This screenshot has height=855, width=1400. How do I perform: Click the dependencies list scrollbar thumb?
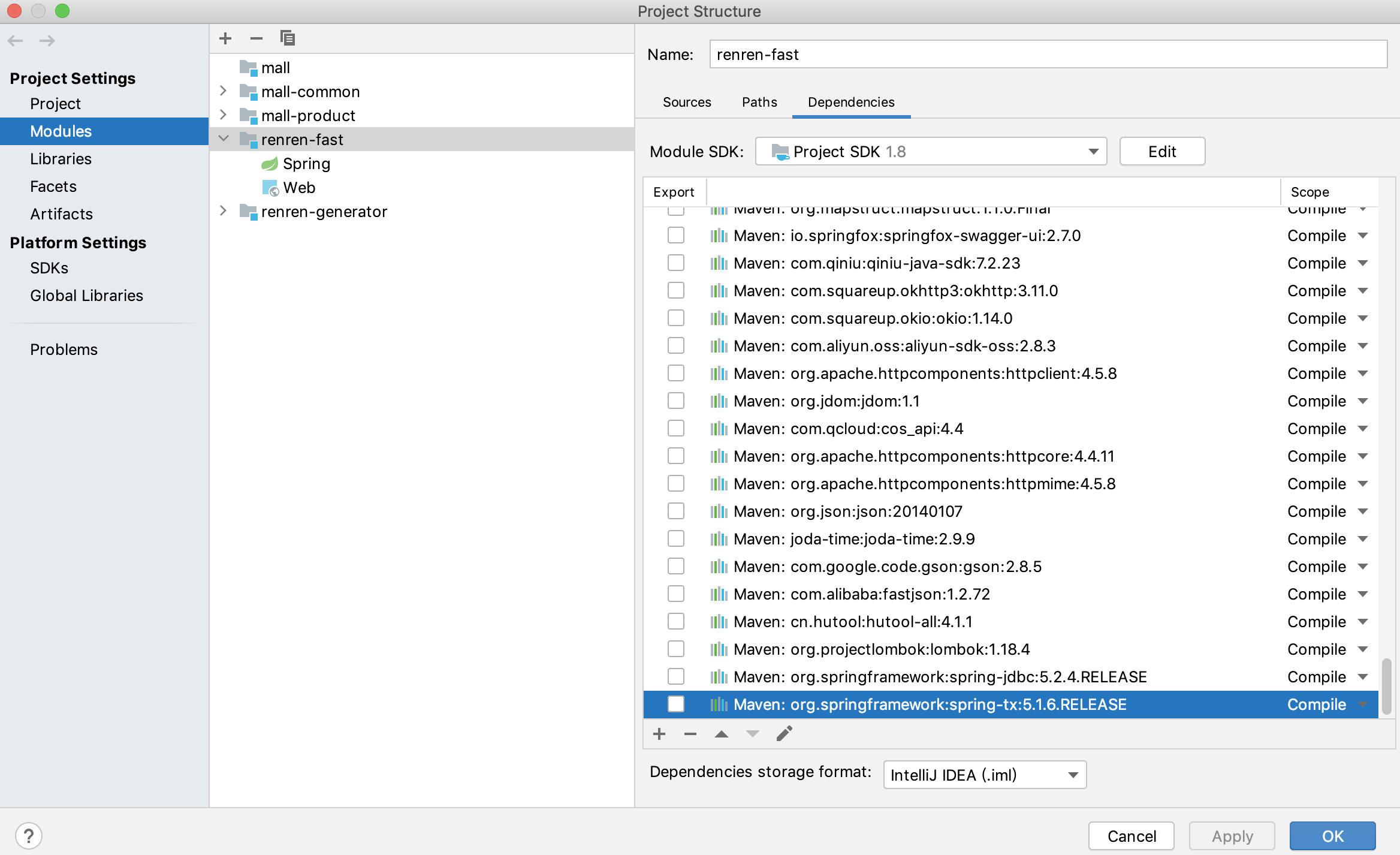pos(1386,686)
